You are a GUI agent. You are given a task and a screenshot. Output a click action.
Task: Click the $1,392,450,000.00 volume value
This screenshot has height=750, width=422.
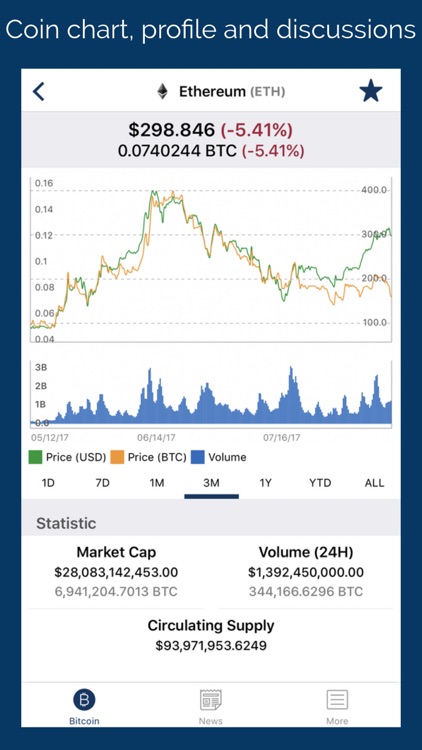click(x=306, y=572)
